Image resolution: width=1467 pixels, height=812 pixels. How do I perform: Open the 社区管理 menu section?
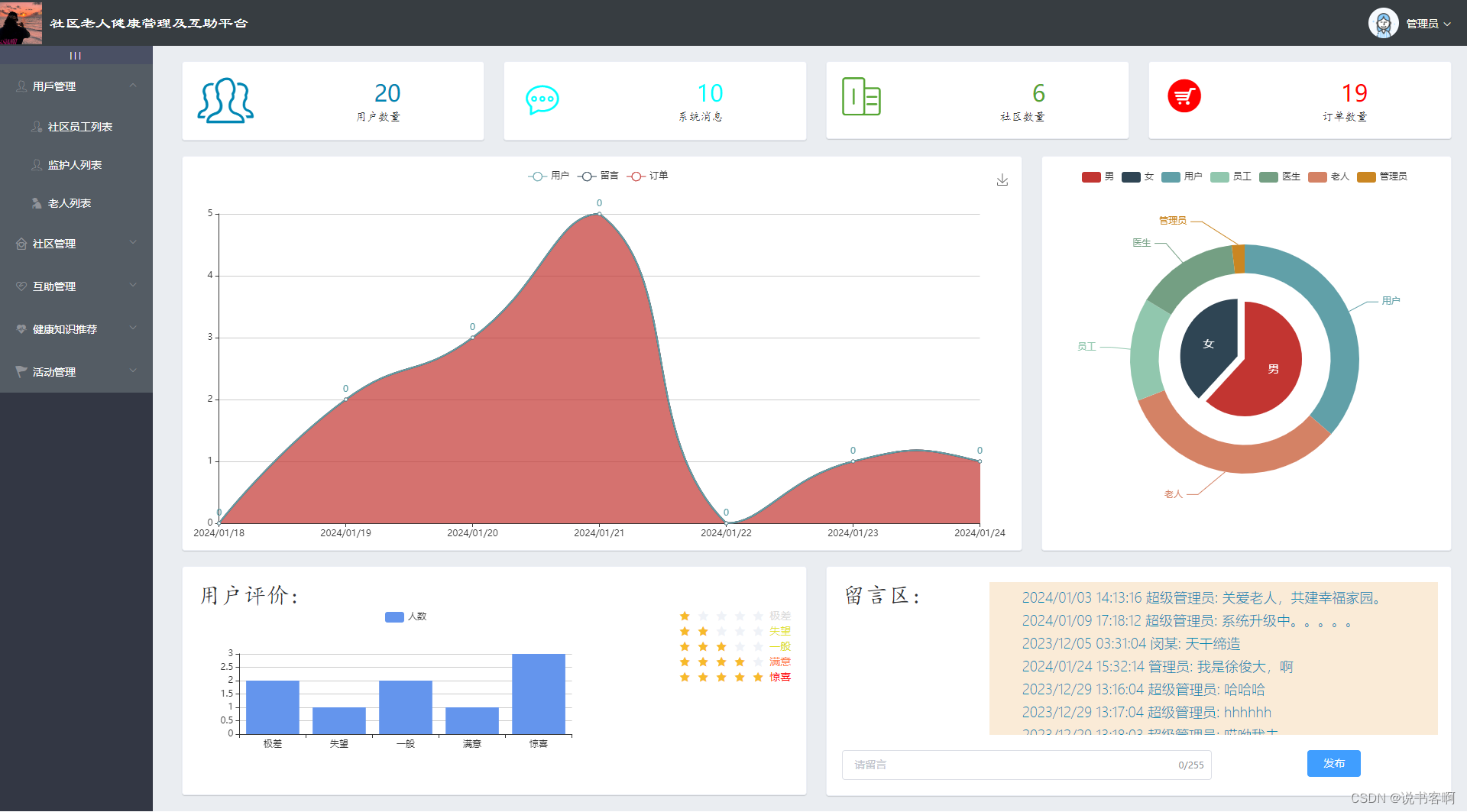coord(76,244)
